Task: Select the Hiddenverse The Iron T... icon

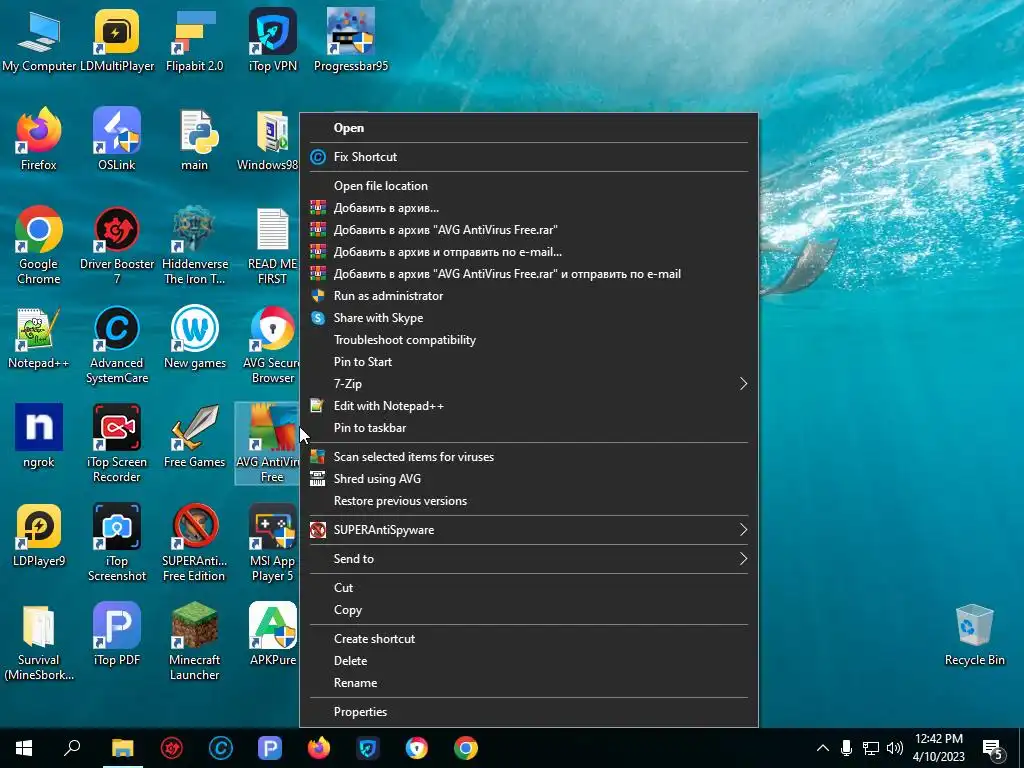Action: [195, 246]
